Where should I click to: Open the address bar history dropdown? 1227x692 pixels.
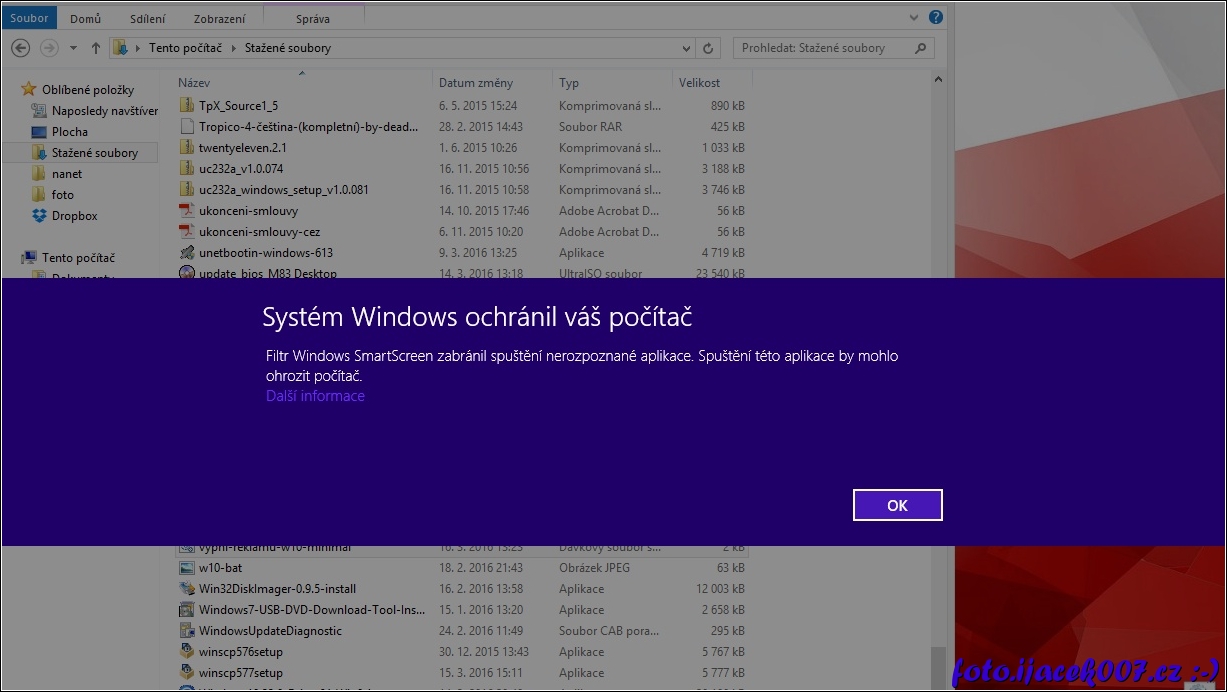[685, 48]
